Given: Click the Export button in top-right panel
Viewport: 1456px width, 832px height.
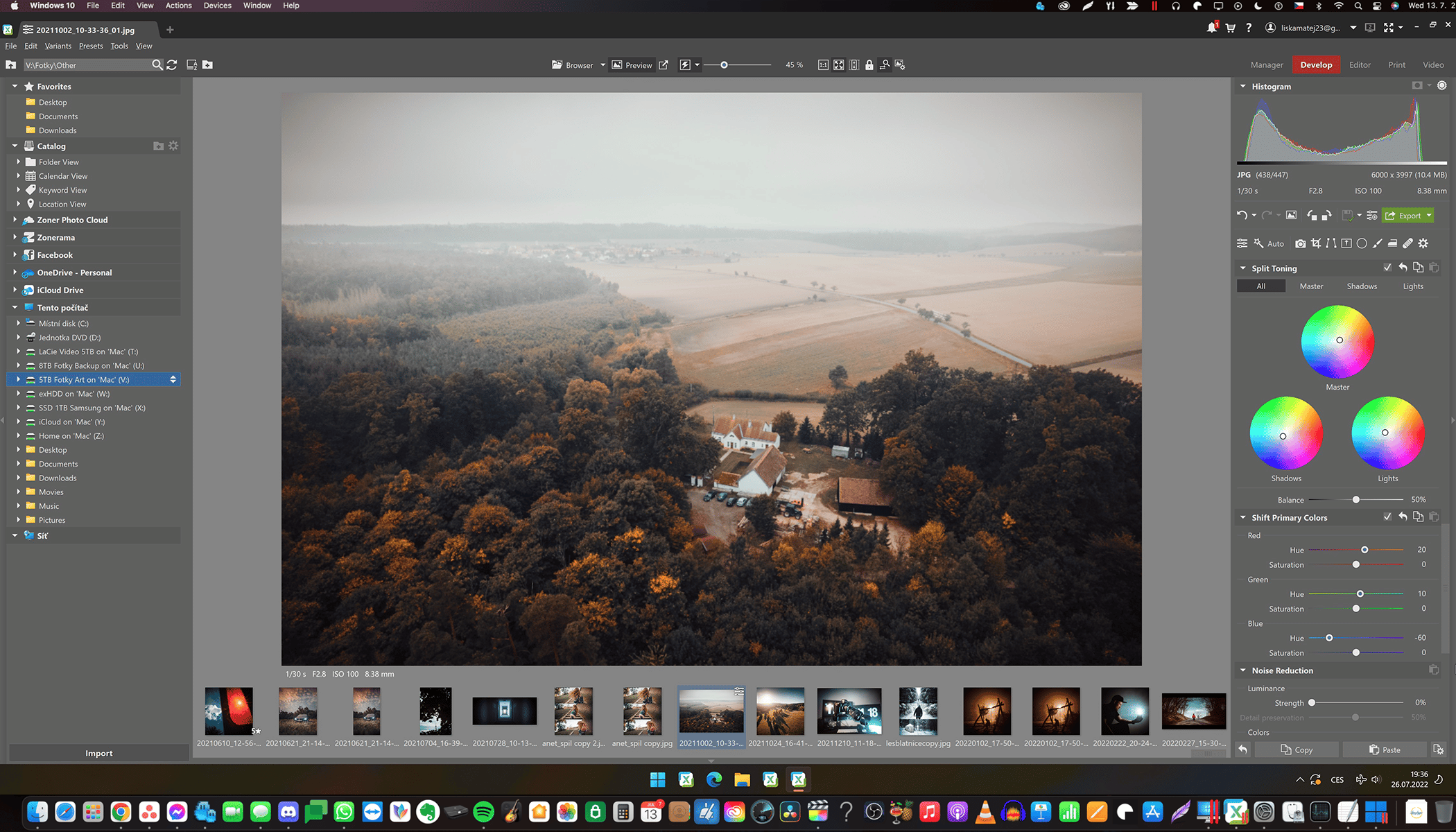Looking at the screenshot, I should pyautogui.click(x=1405, y=215).
